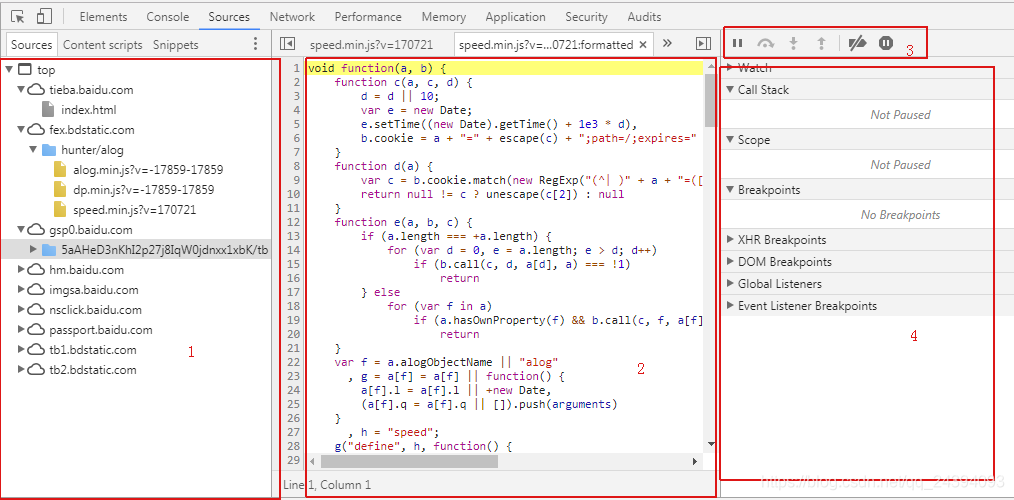This screenshot has width=1014, height=500.
Task: Open the Application tab
Action: [515, 17]
